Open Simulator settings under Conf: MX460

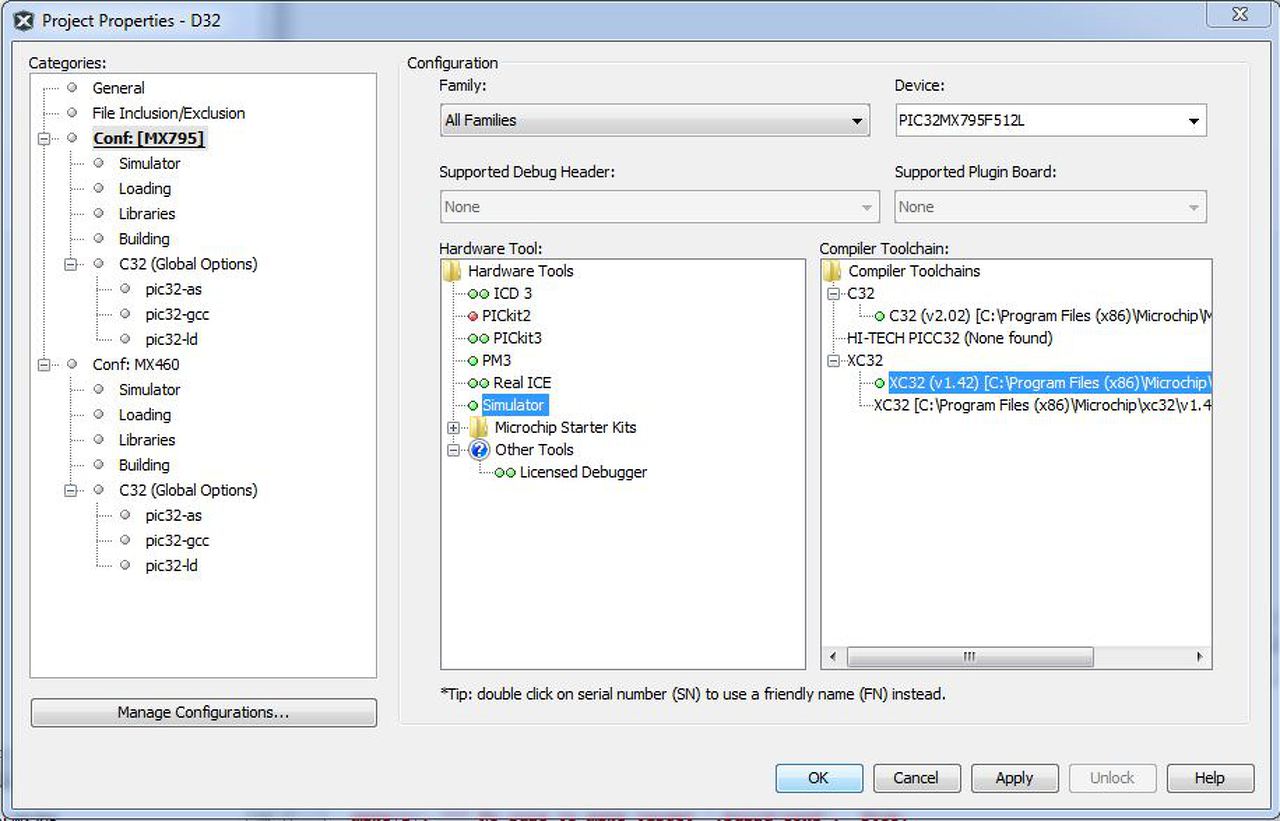149,390
